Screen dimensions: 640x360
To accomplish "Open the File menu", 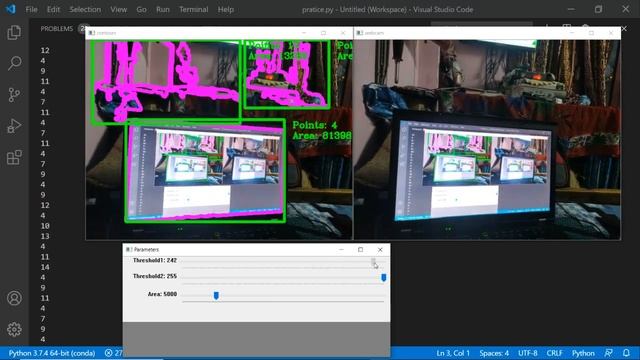I will (31, 9).
